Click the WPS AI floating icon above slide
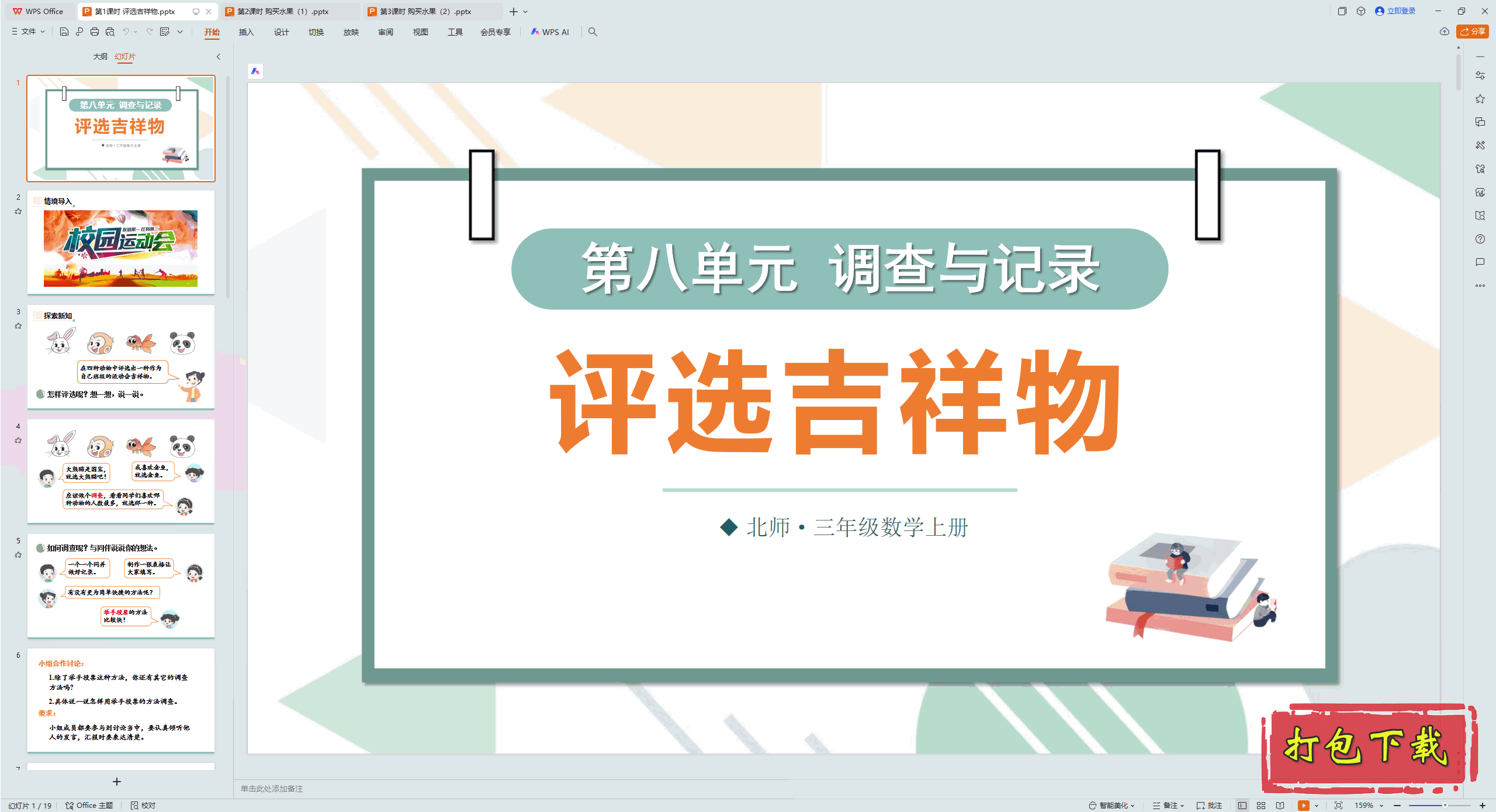Viewport: 1496px width, 812px height. coord(255,71)
